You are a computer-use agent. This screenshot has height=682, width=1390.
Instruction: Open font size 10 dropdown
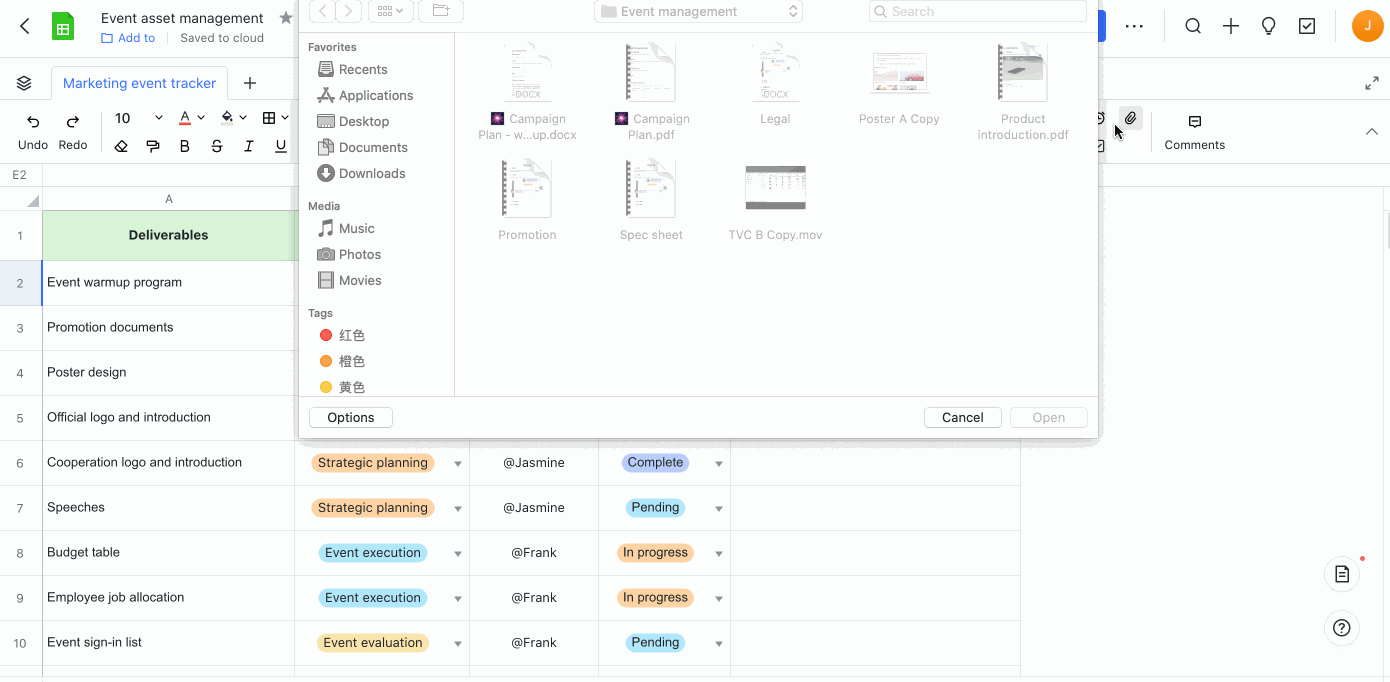[138, 118]
